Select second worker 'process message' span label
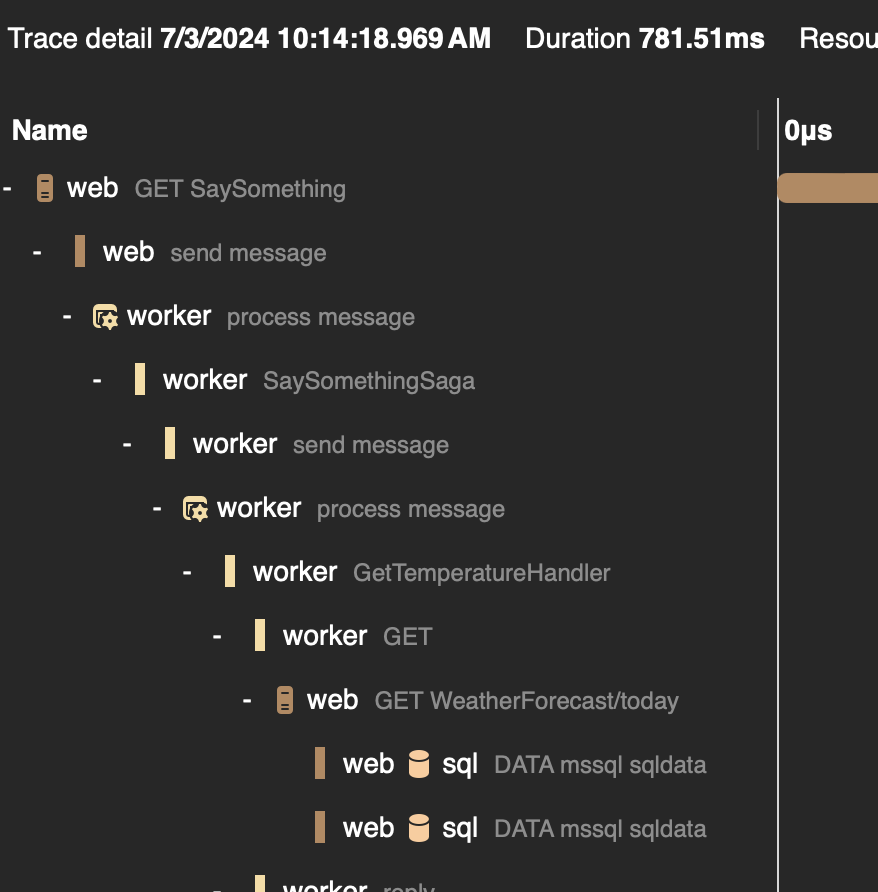The width and height of the screenshot is (878, 892). [411, 509]
